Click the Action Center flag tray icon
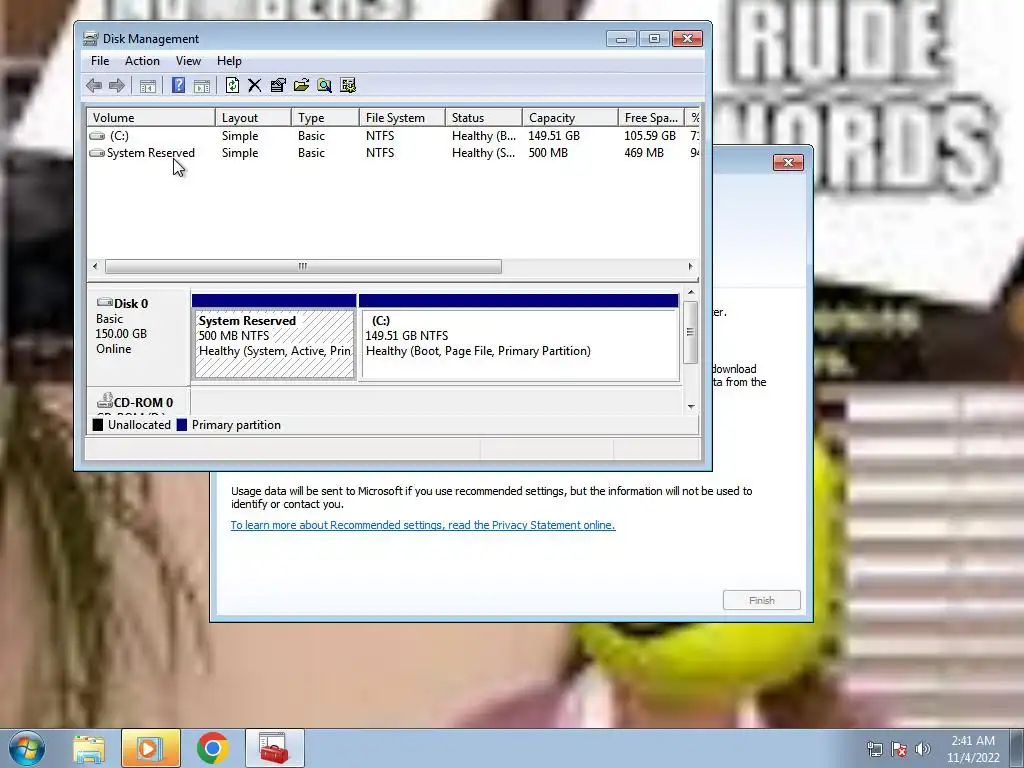 pos(899,749)
